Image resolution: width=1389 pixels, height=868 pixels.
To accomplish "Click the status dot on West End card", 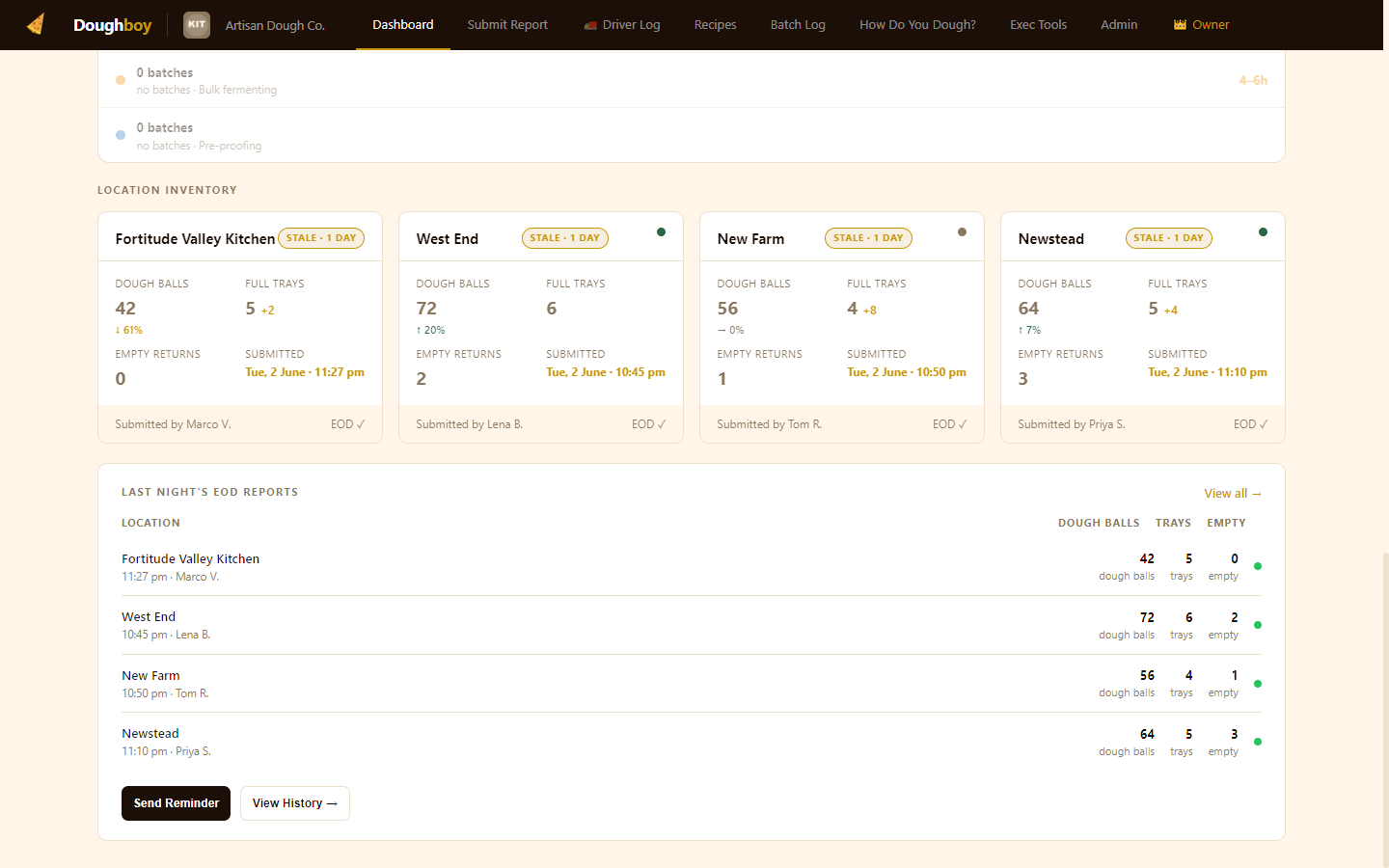I will 661,231.
